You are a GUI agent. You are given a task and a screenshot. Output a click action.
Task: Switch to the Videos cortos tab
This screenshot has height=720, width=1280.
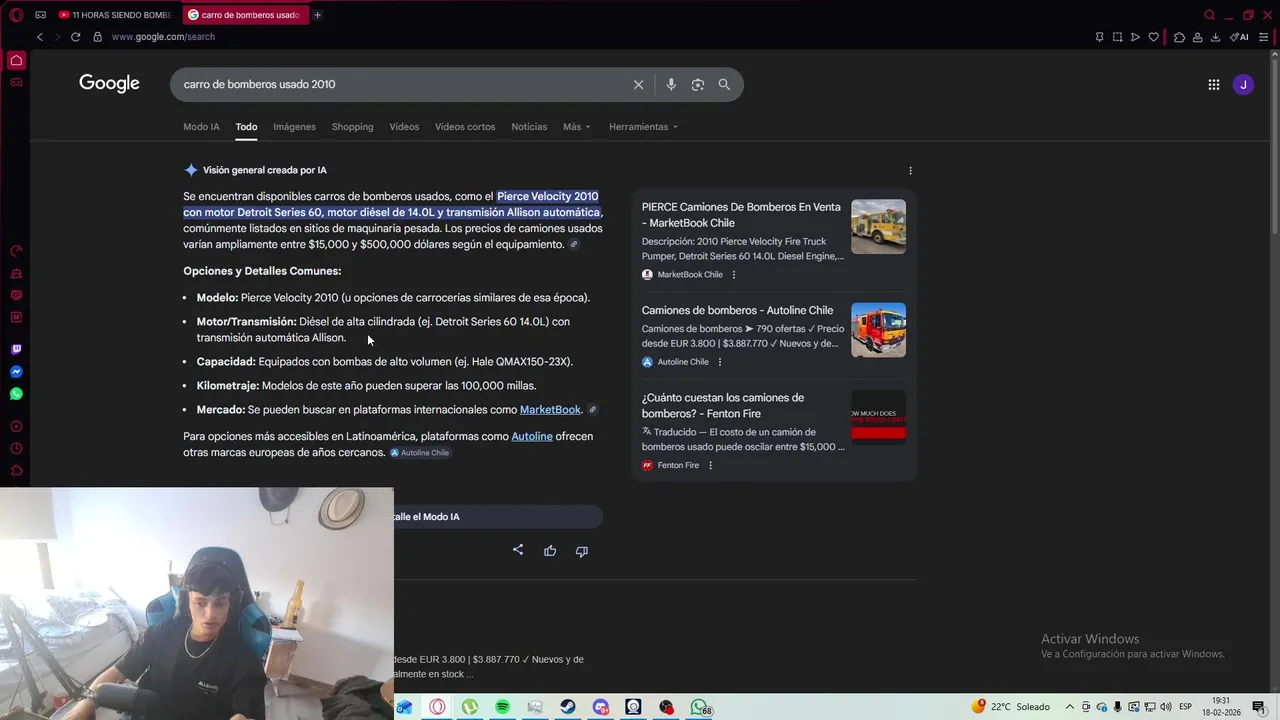pyautogui.click(x=465, y=127)
